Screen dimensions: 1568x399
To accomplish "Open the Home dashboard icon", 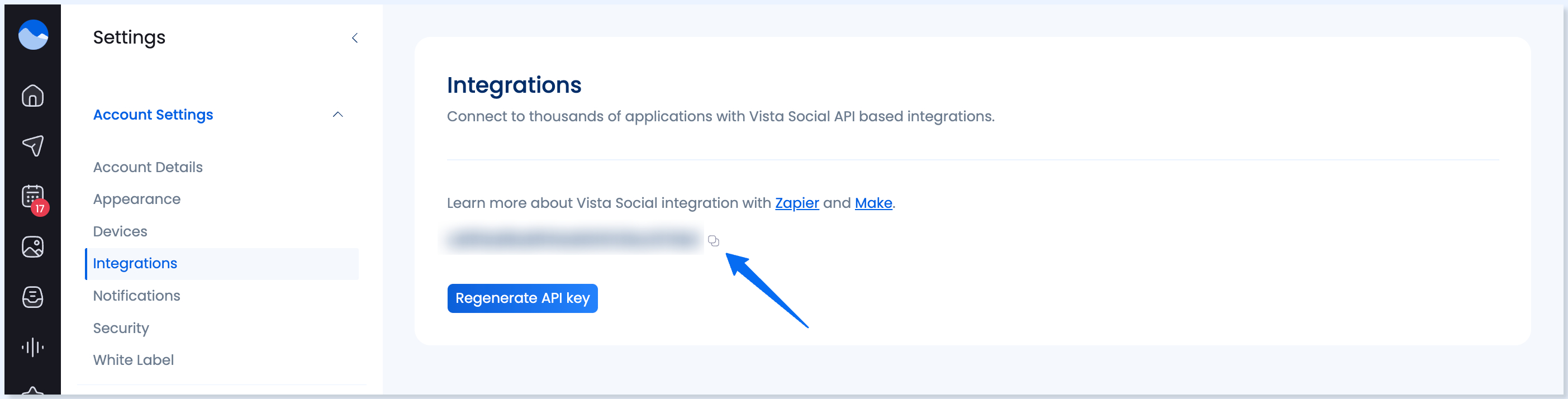I will tap(33, 96).
